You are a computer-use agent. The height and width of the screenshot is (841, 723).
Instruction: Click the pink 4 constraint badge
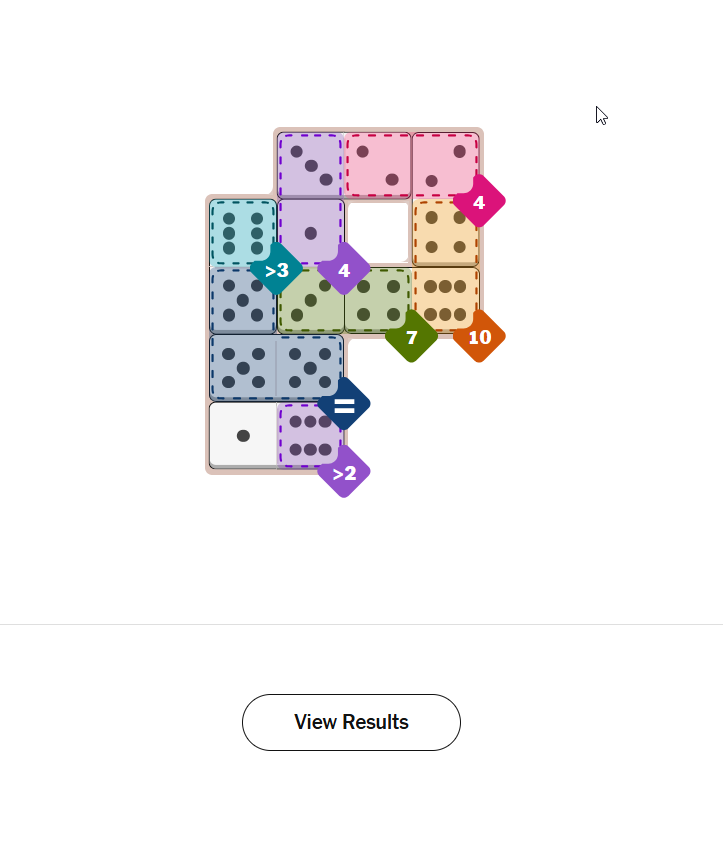(x=479, y=202)
